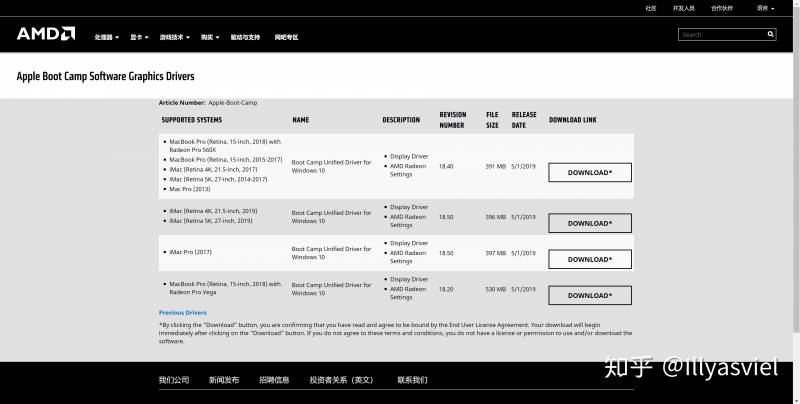Click the "SUPPORTED SYSTEMS" column header
Screen dimensions: 800x404
click(x=192, y=120)
